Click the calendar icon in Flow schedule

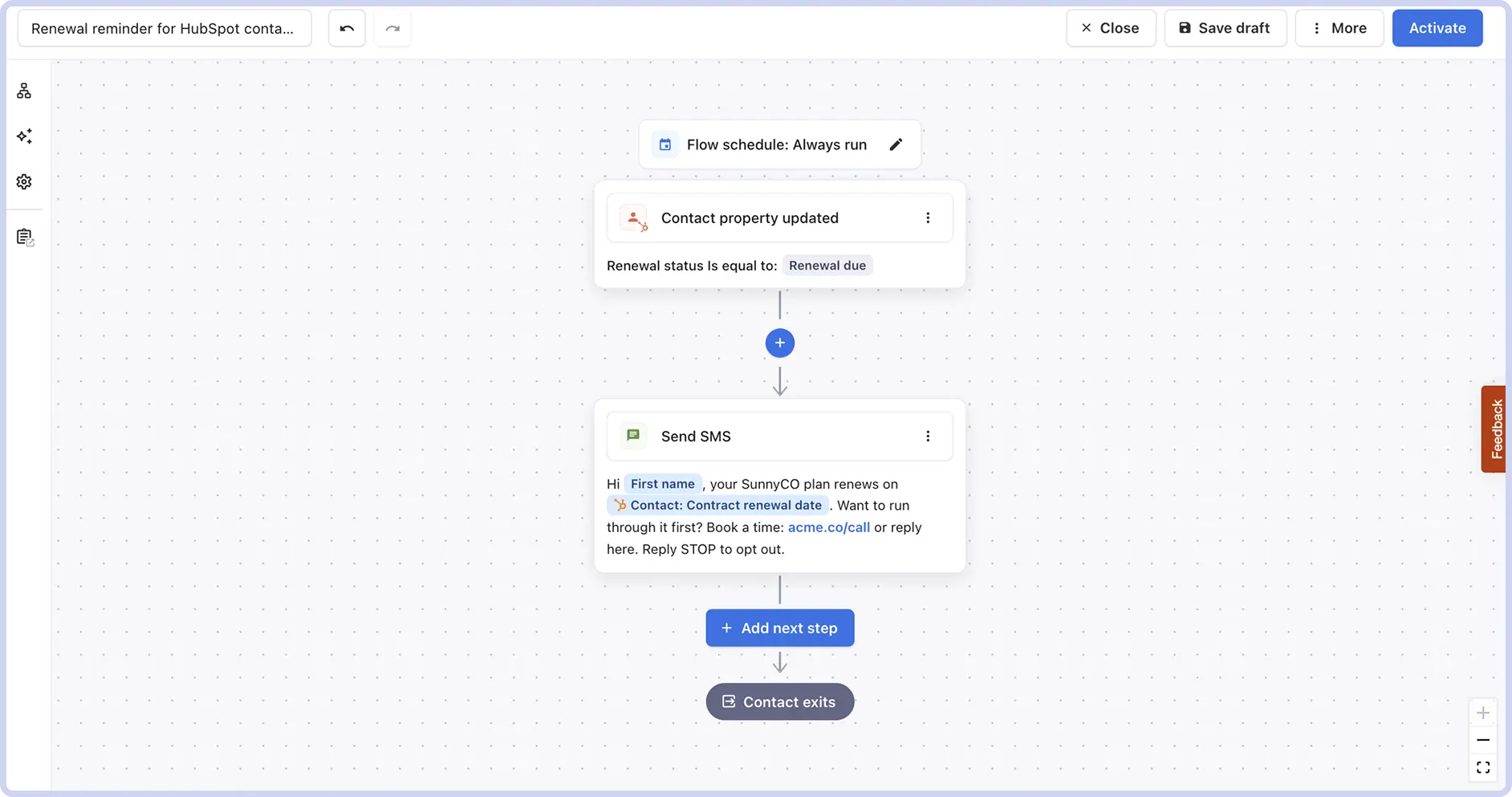[665, 144]
